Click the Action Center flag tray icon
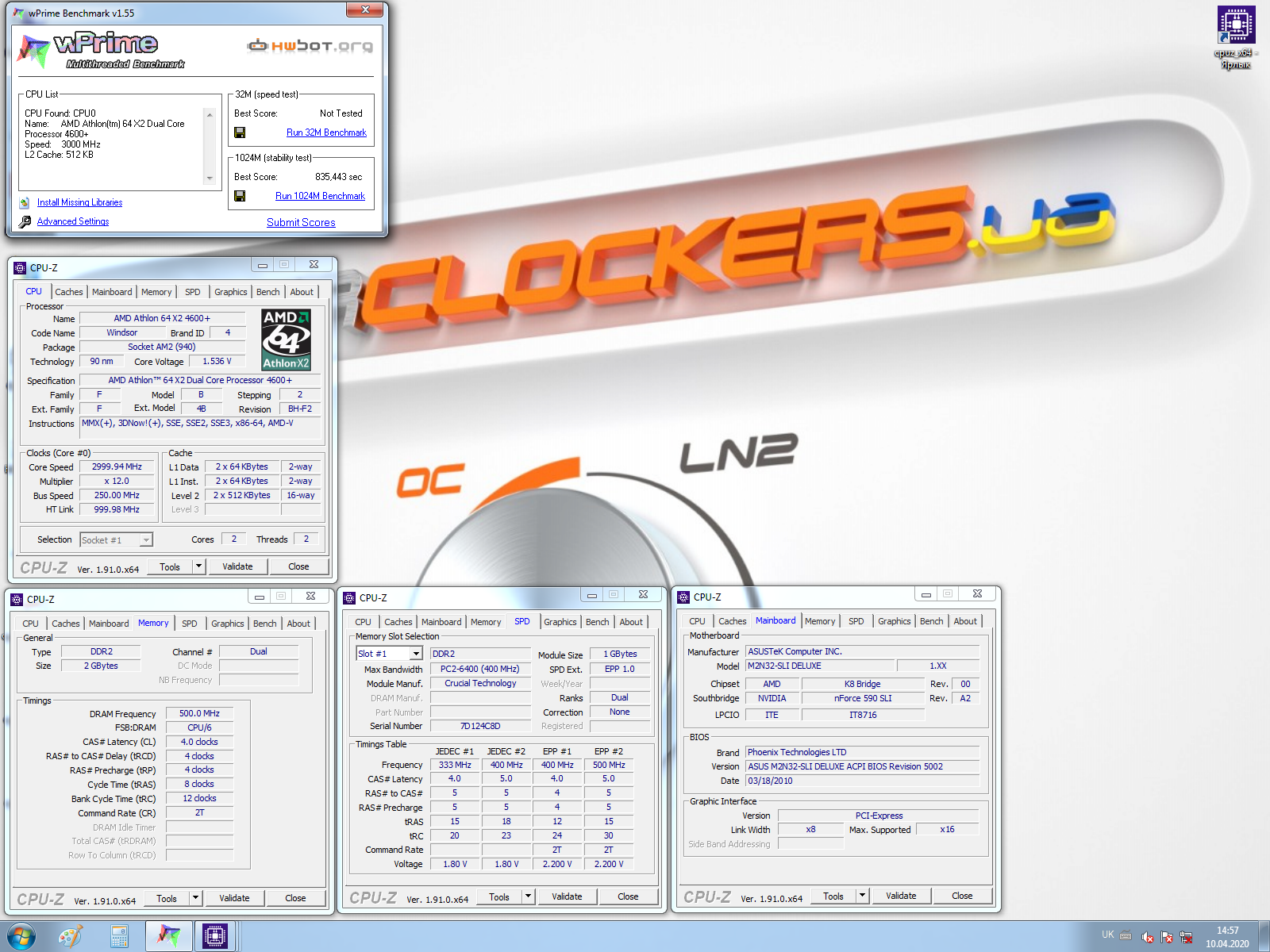 (x=1167, y=937)
